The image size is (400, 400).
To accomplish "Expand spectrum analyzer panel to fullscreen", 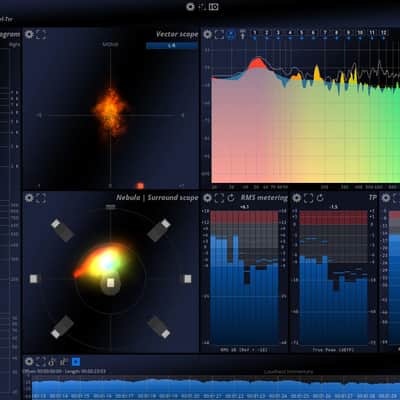I will coord(219,34).
